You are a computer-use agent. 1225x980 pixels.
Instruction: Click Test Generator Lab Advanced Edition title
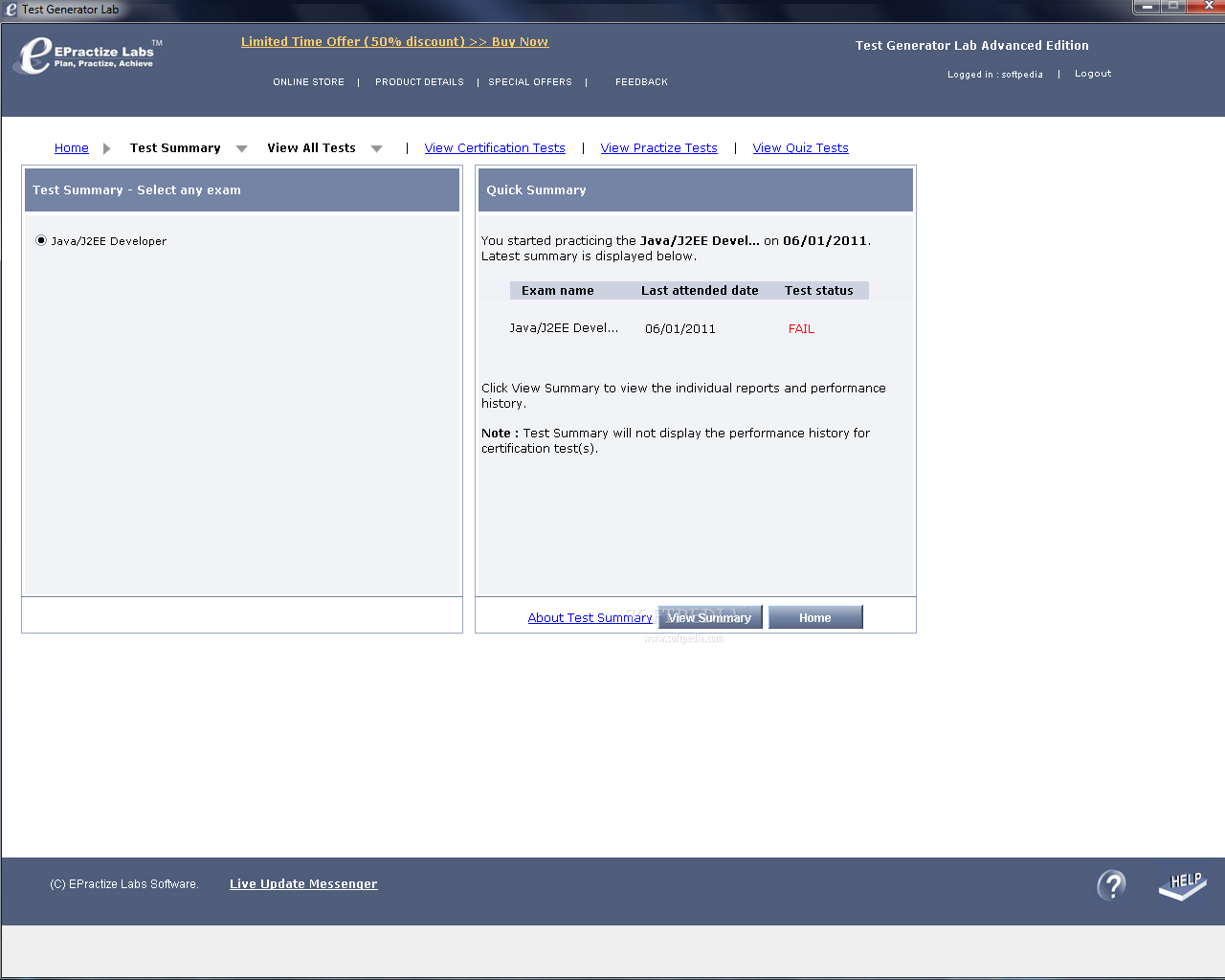pyautogui.click(x=972, y=46)
